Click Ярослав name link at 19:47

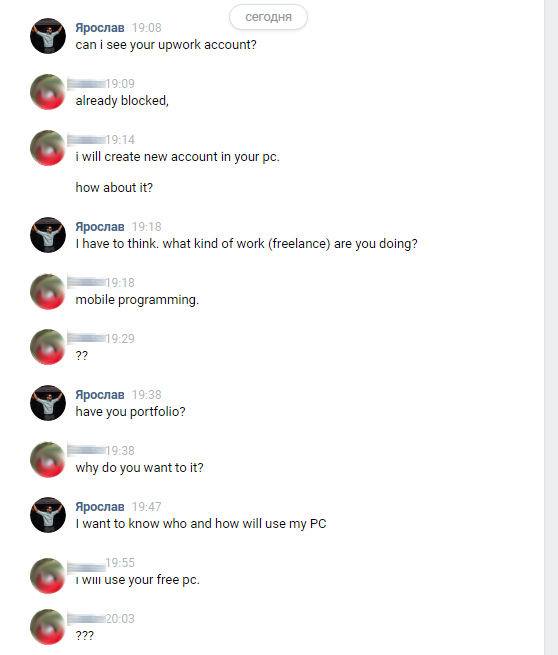click(x=100, y=507)
